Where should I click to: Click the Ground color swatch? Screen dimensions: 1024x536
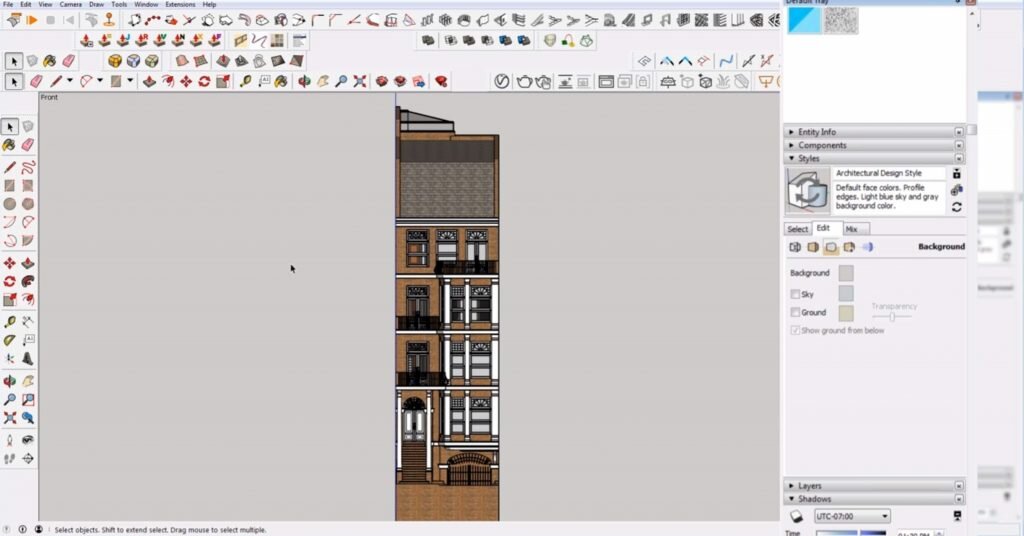(846, 313)
